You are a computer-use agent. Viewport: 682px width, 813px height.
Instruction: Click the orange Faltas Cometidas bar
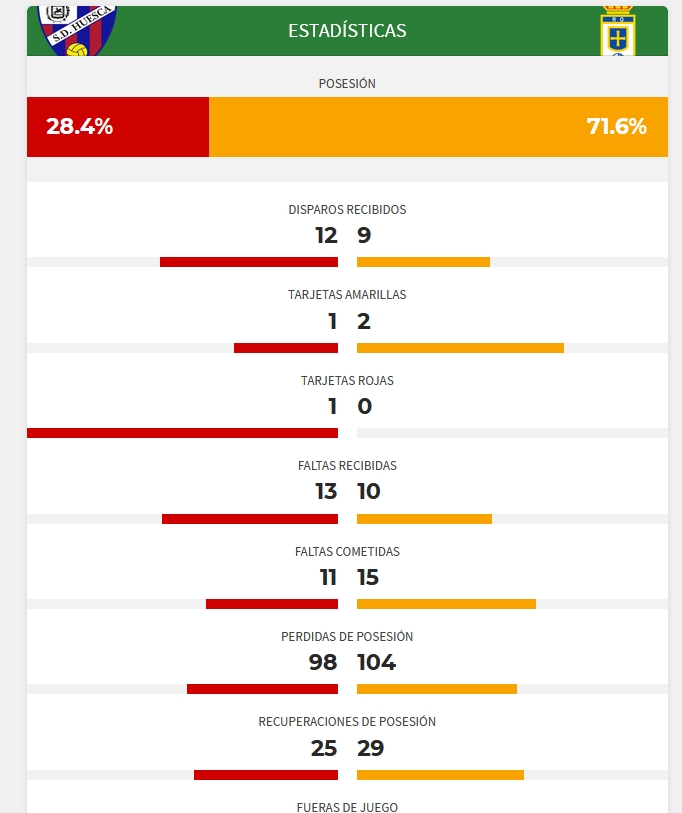coord(446,604)
